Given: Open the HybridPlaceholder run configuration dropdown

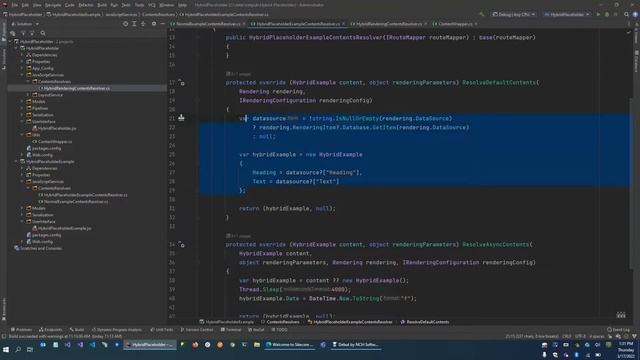Looking at the screenshot, I should point(567,14).
